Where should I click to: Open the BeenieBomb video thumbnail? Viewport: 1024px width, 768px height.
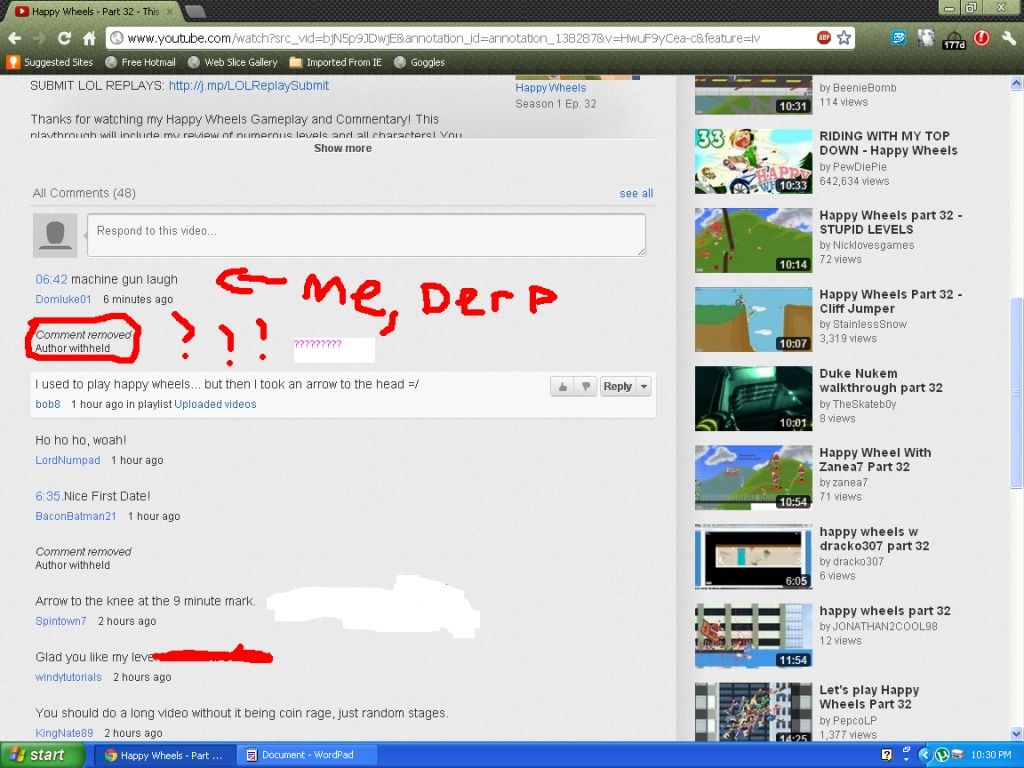(754, 95)
